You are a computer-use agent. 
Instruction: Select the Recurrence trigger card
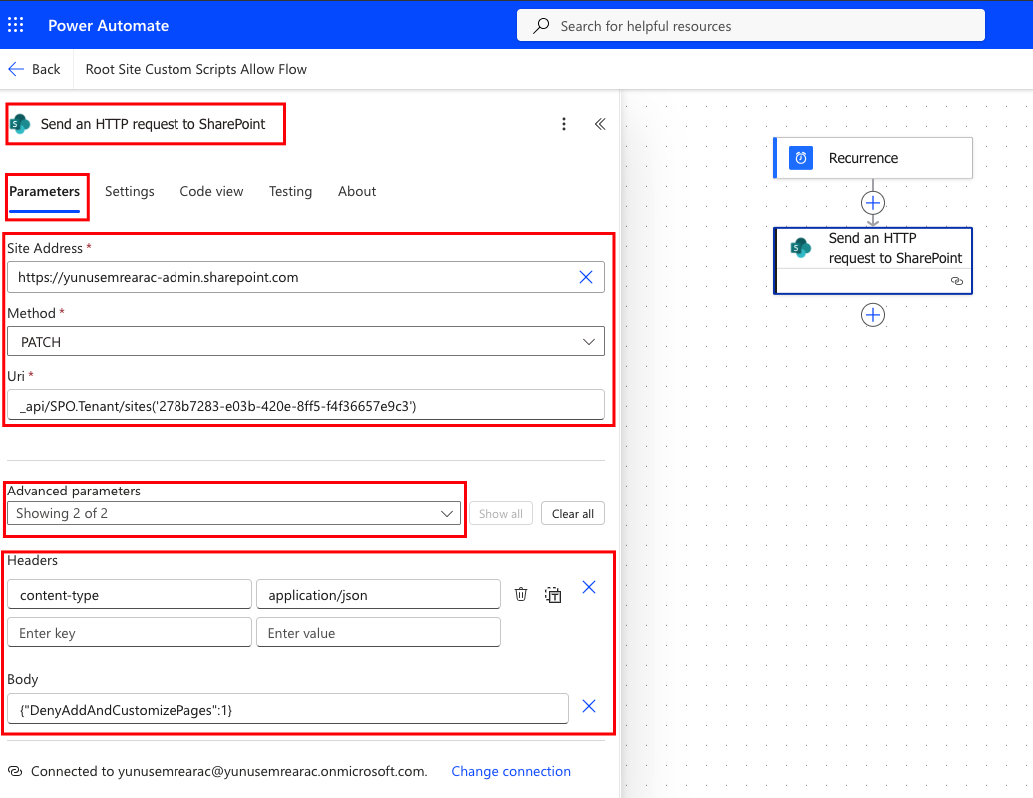tap(872, 158)
